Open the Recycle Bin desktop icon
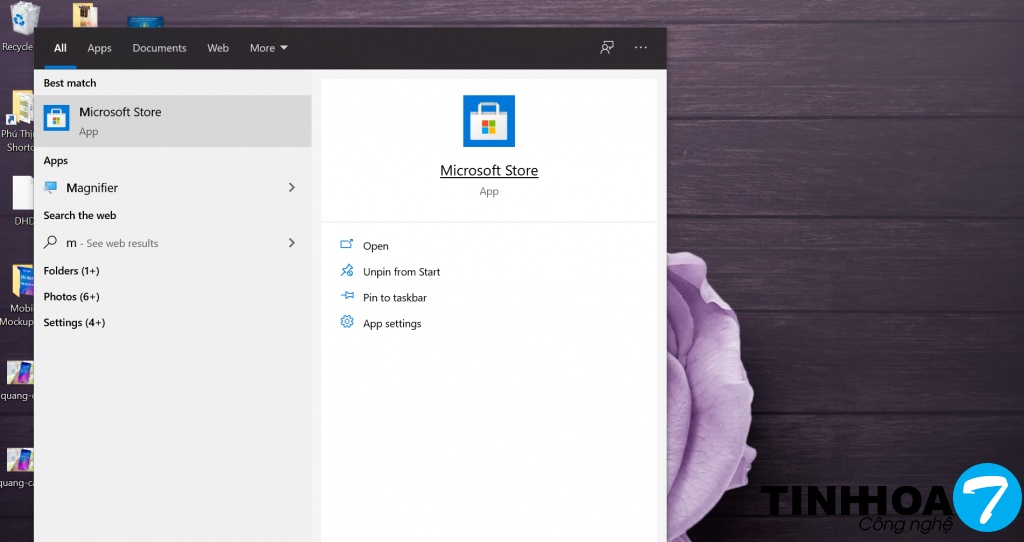The image size is (1024, 542). pyautogui.click(x=20, y=22)
